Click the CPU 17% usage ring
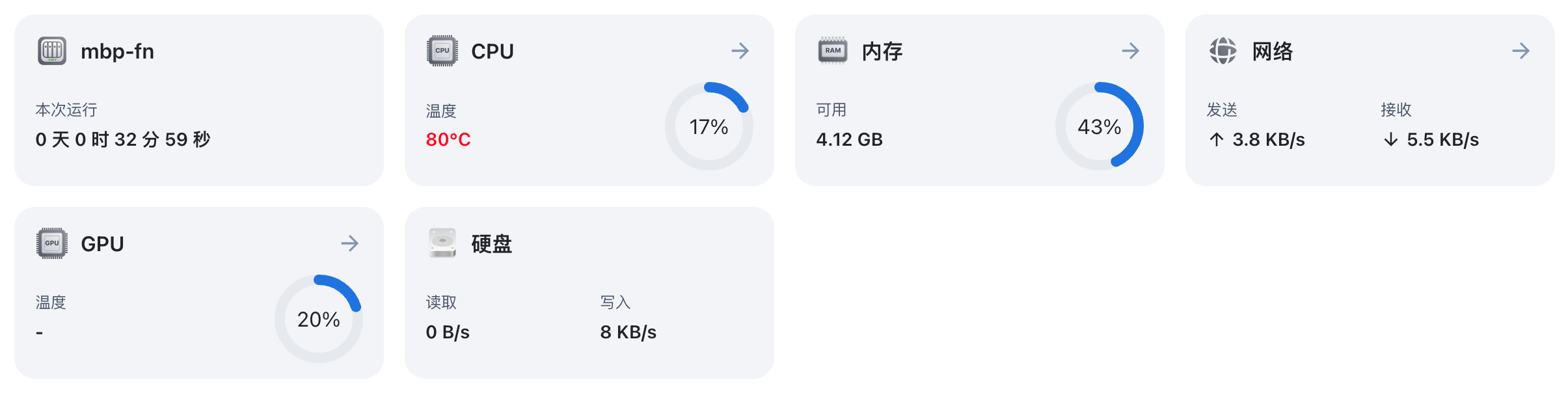 tap(709, 126)
